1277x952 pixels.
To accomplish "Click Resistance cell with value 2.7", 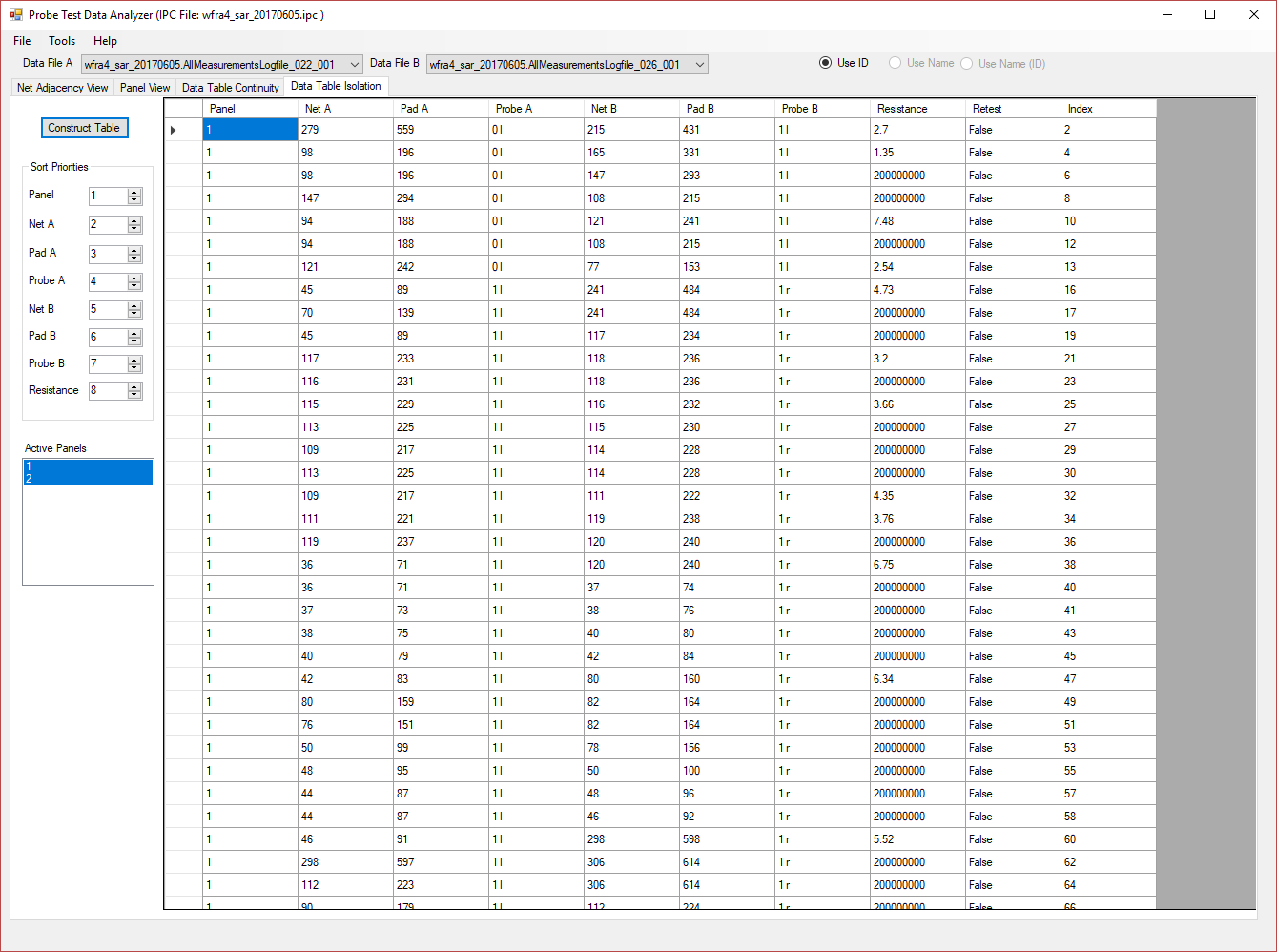I will point(917,130).
